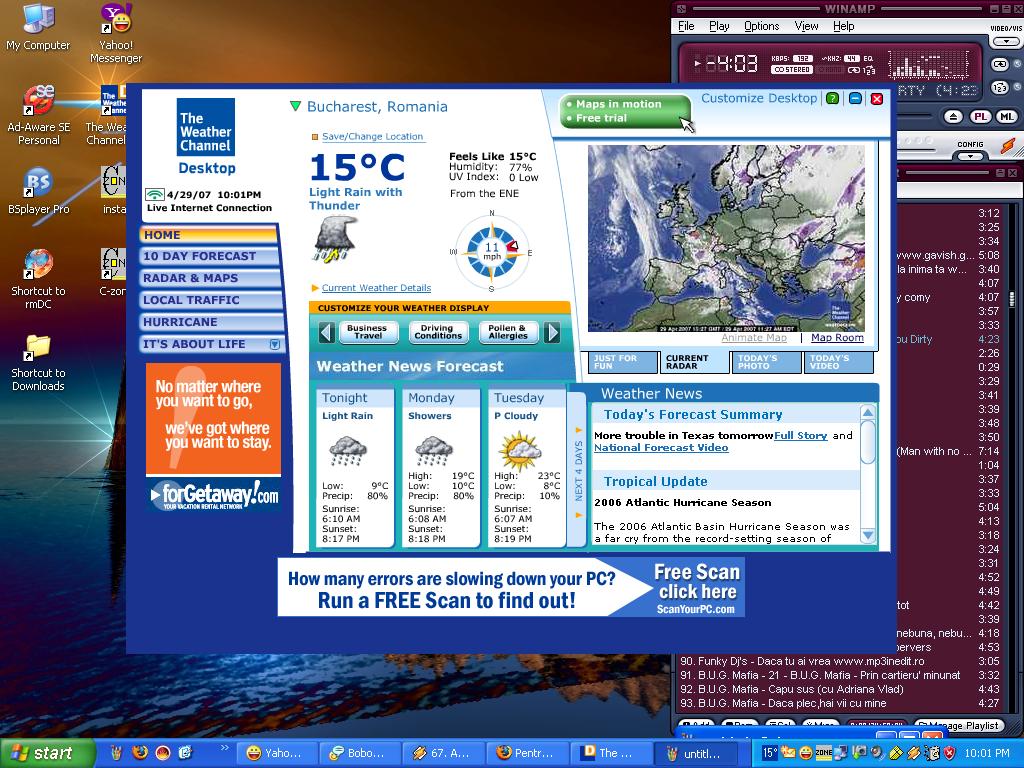Screen dimensions: 1024x768
Task: Open Weather Channel help icon
Action: pos(832,99)
